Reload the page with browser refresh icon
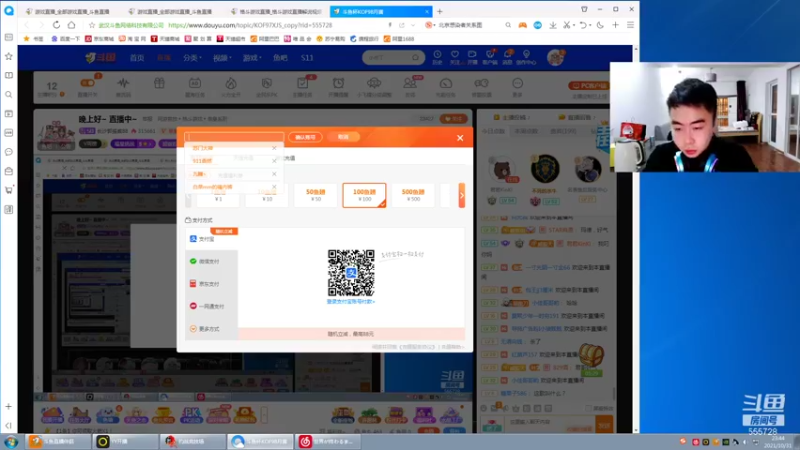Screen dimensions: 800x450 (56, 25)
